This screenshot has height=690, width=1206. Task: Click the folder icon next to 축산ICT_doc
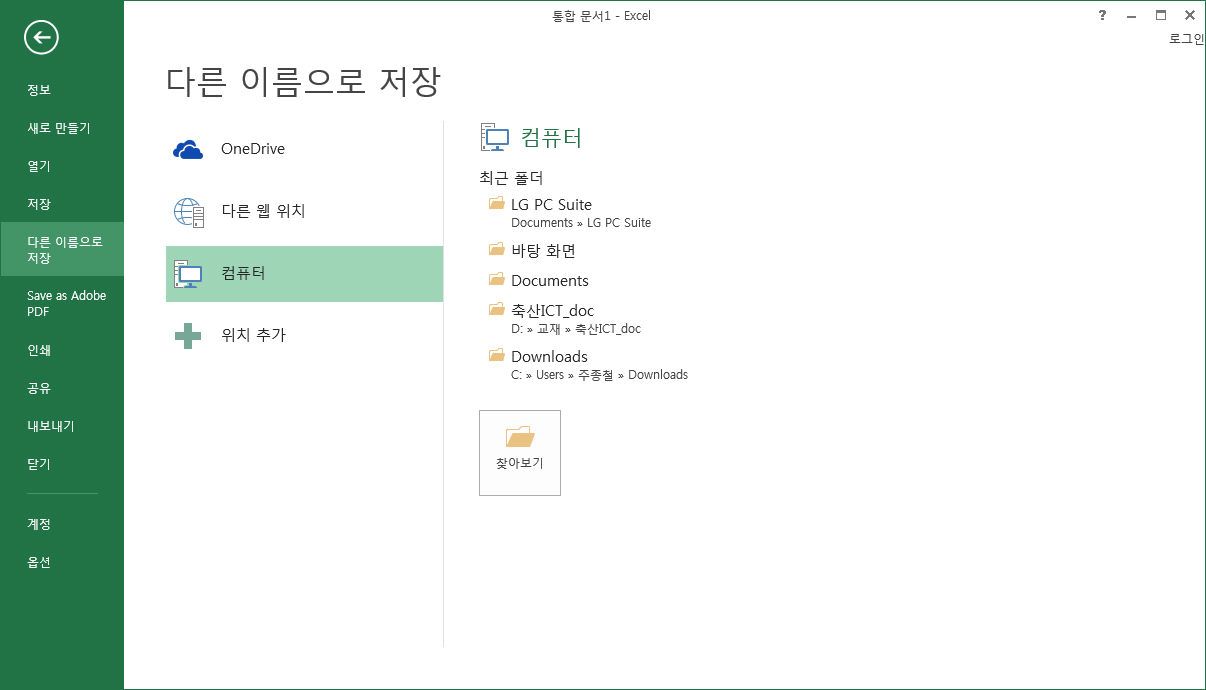pos(496,309)
